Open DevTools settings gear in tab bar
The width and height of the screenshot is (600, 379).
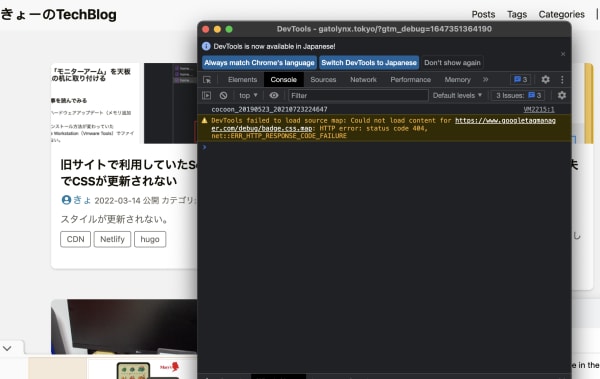pyautogui.click(x=545, y=79)
